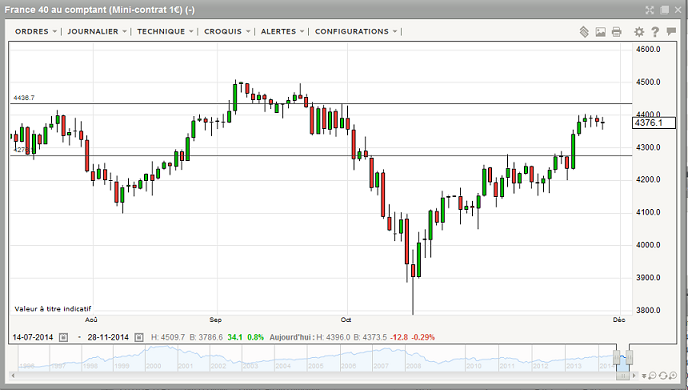Open the speech bubble feedback icon
The height and width of the screenshot is (390, 688).
click(671, 31)
